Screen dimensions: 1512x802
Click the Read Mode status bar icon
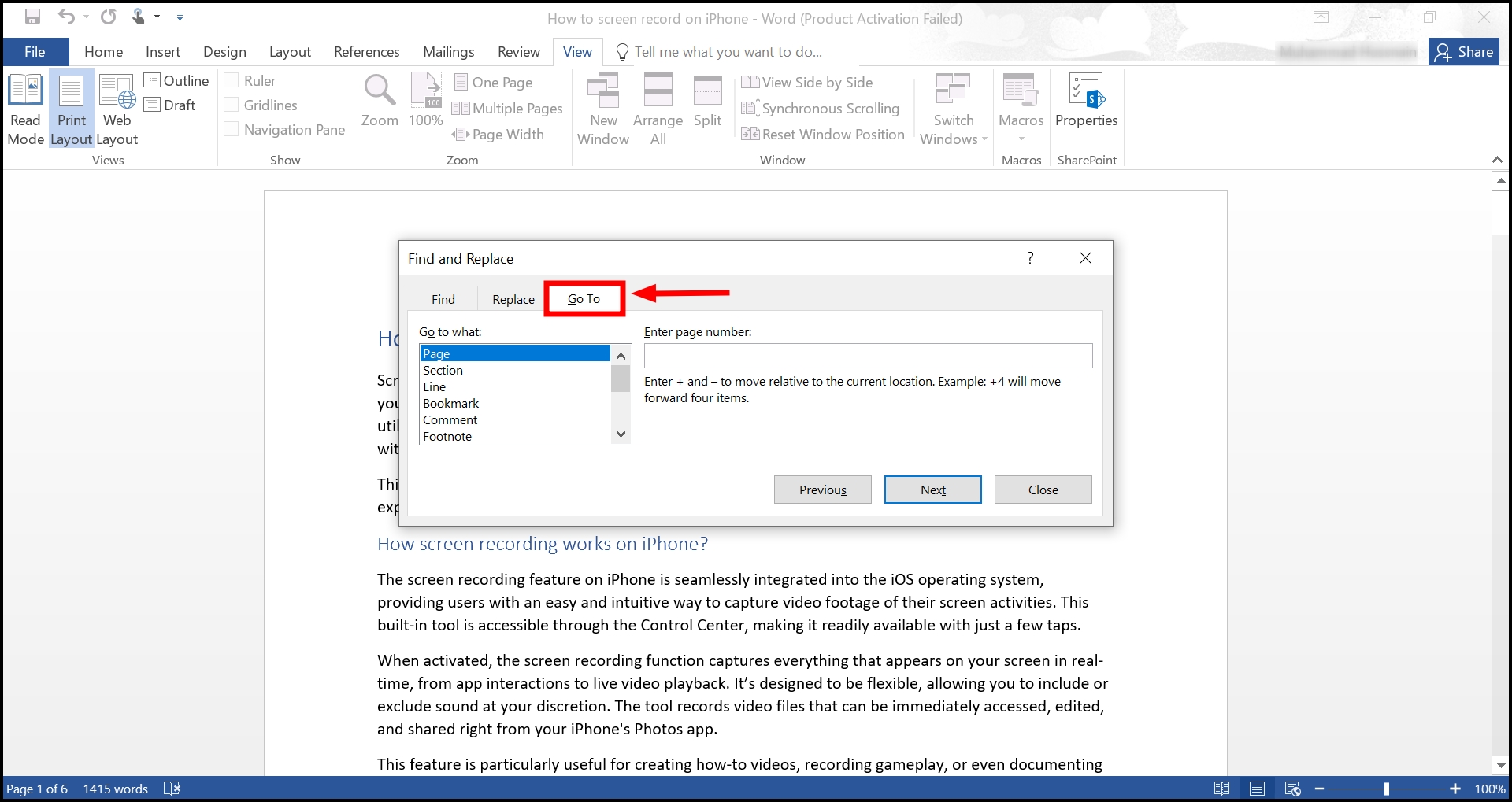[1221, 789]
